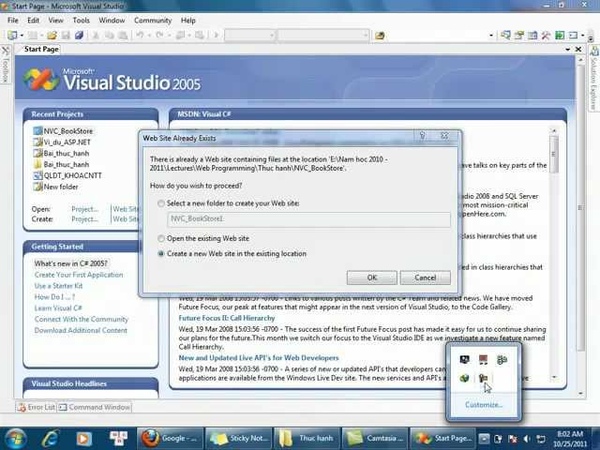Click the Open Project... link
The height and width of the screenshot is (450, 600).
(x=85, y=209)
